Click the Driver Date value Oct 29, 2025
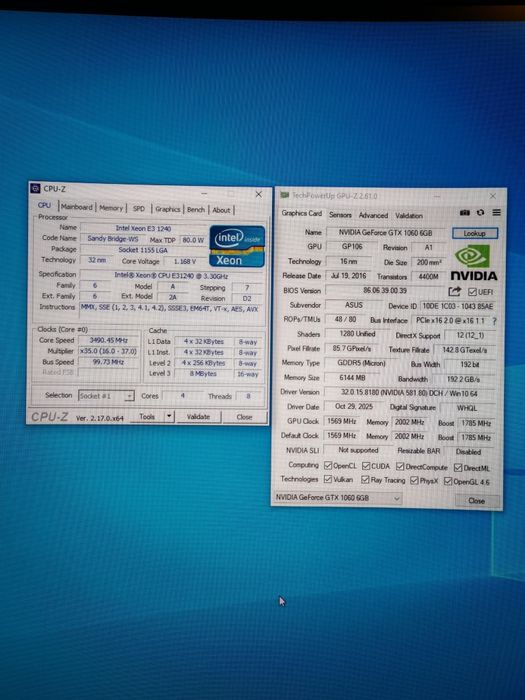 [354, 406]
